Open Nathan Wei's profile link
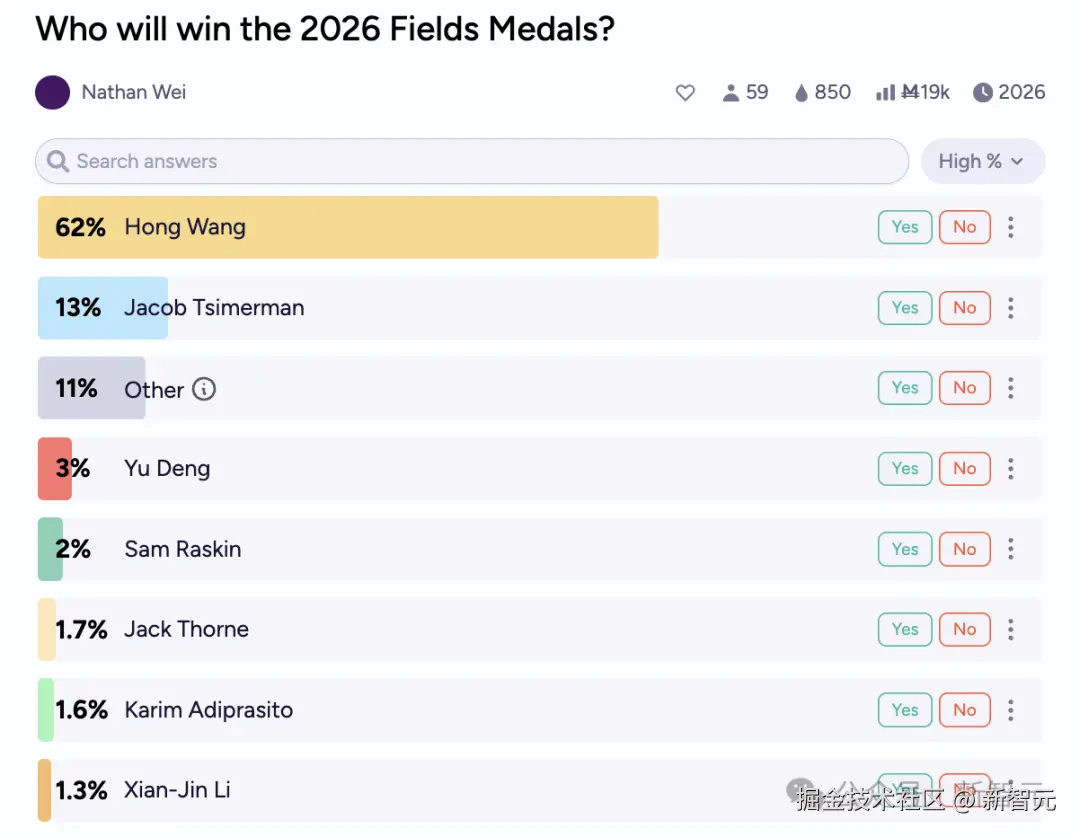The height and width of the screenshot is (837, 1080). click(x=134, y=93)
